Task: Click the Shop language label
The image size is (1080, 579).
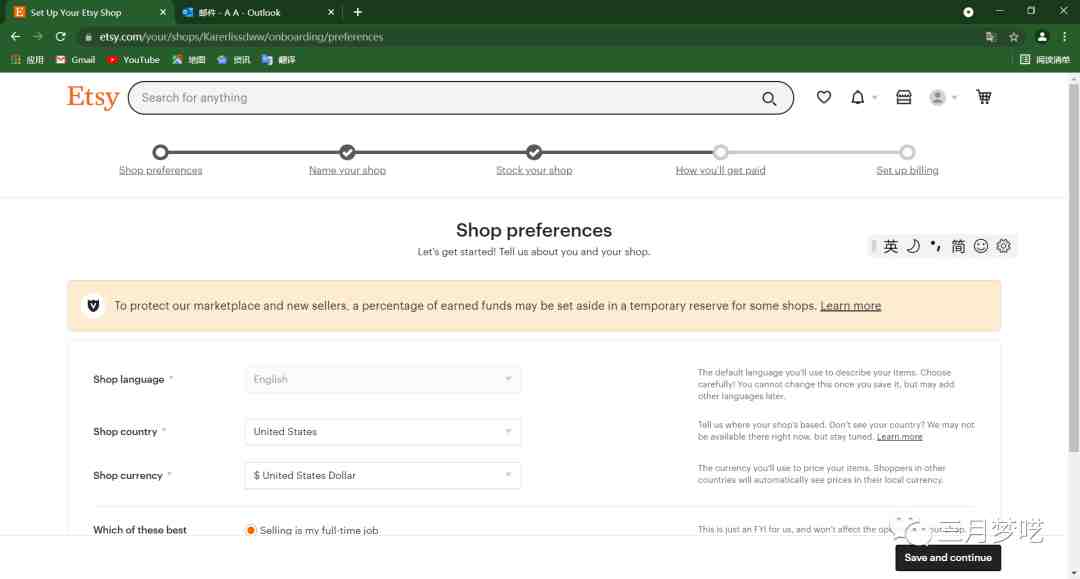Action: point(129,379)
